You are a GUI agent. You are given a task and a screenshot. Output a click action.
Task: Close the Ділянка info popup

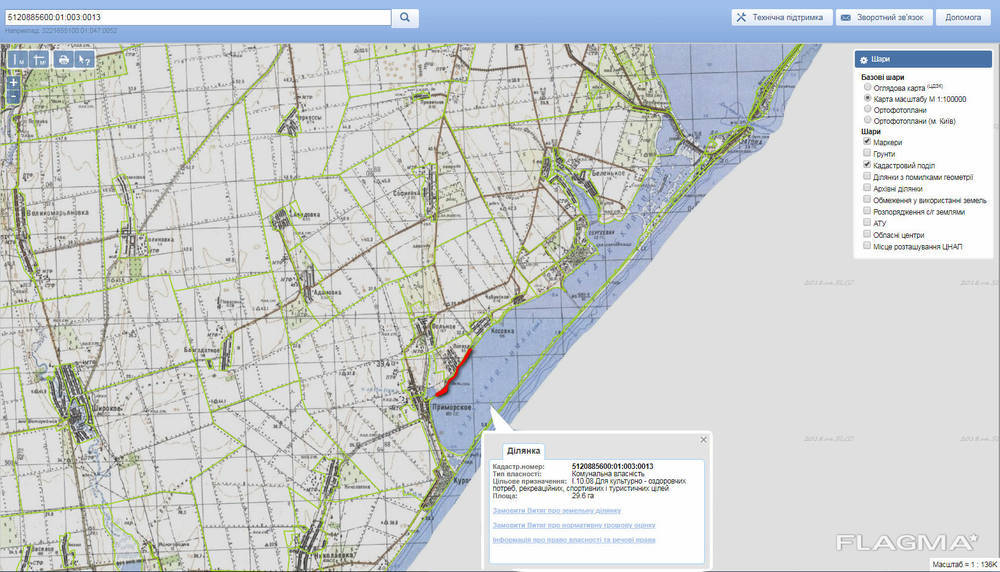[703, 439]
